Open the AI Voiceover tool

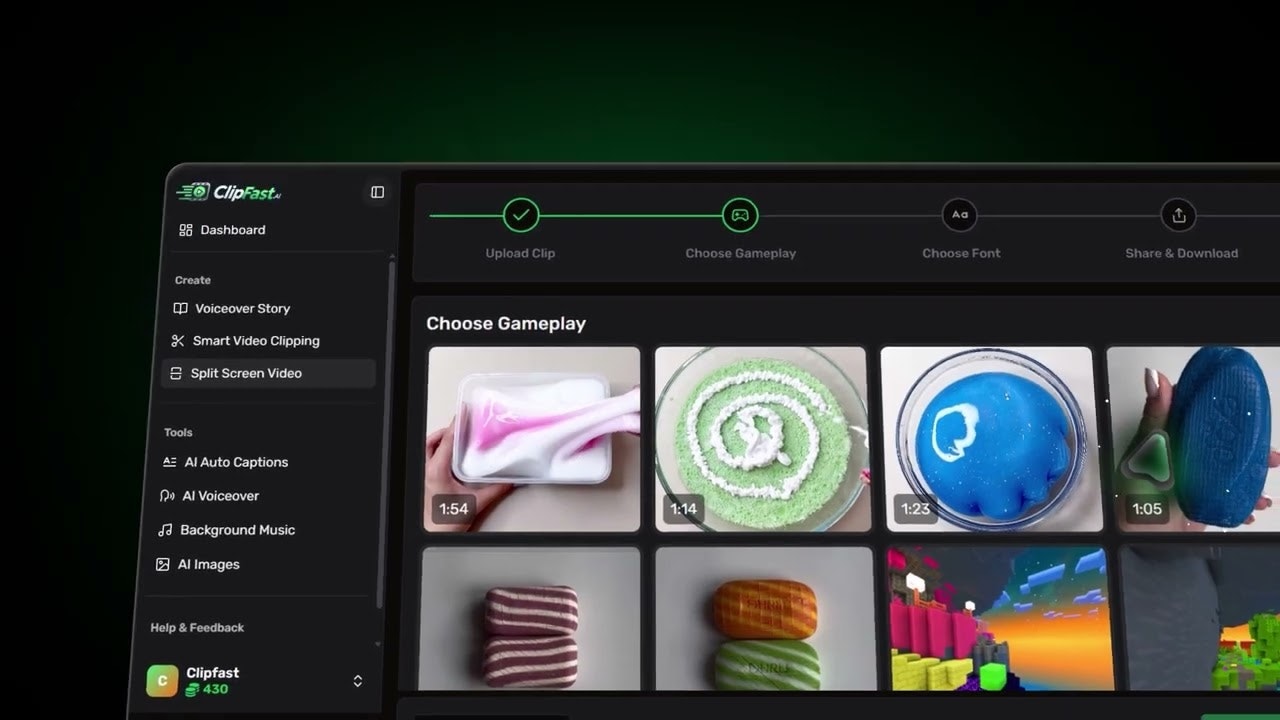click(219, 496)
